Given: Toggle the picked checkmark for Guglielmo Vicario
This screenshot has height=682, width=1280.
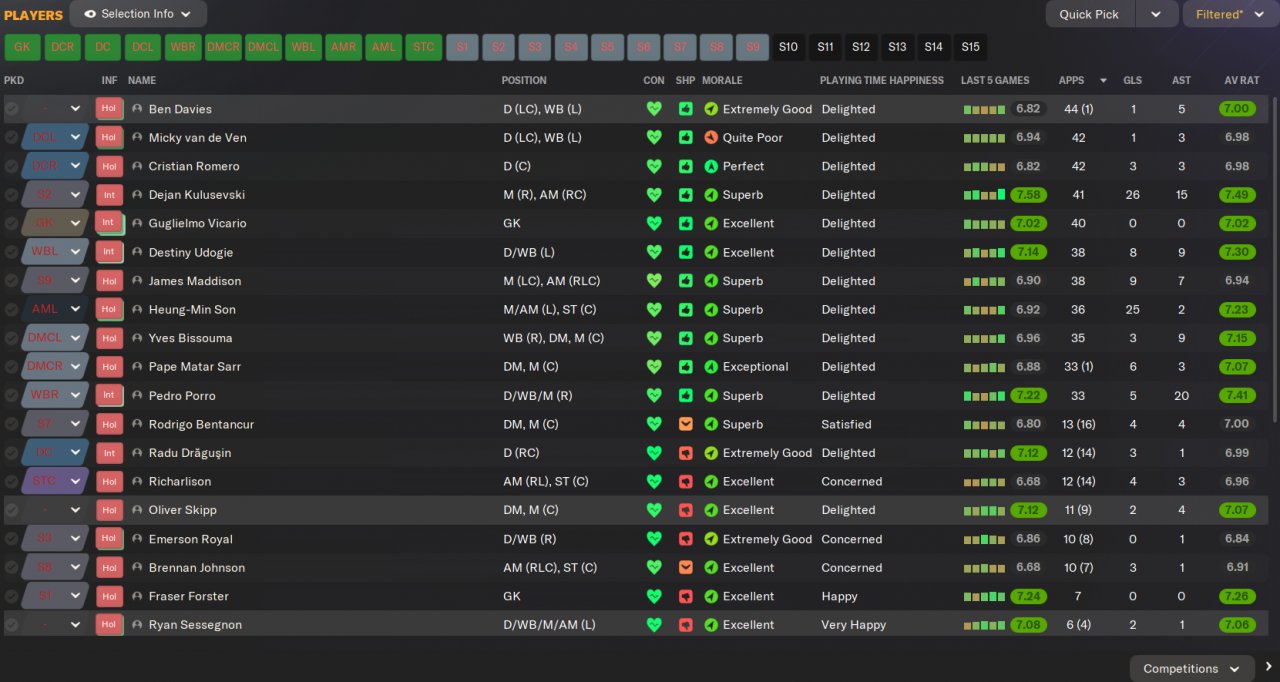Looking at the screenshot, I should pyautogui.click(x=11, y=223).
